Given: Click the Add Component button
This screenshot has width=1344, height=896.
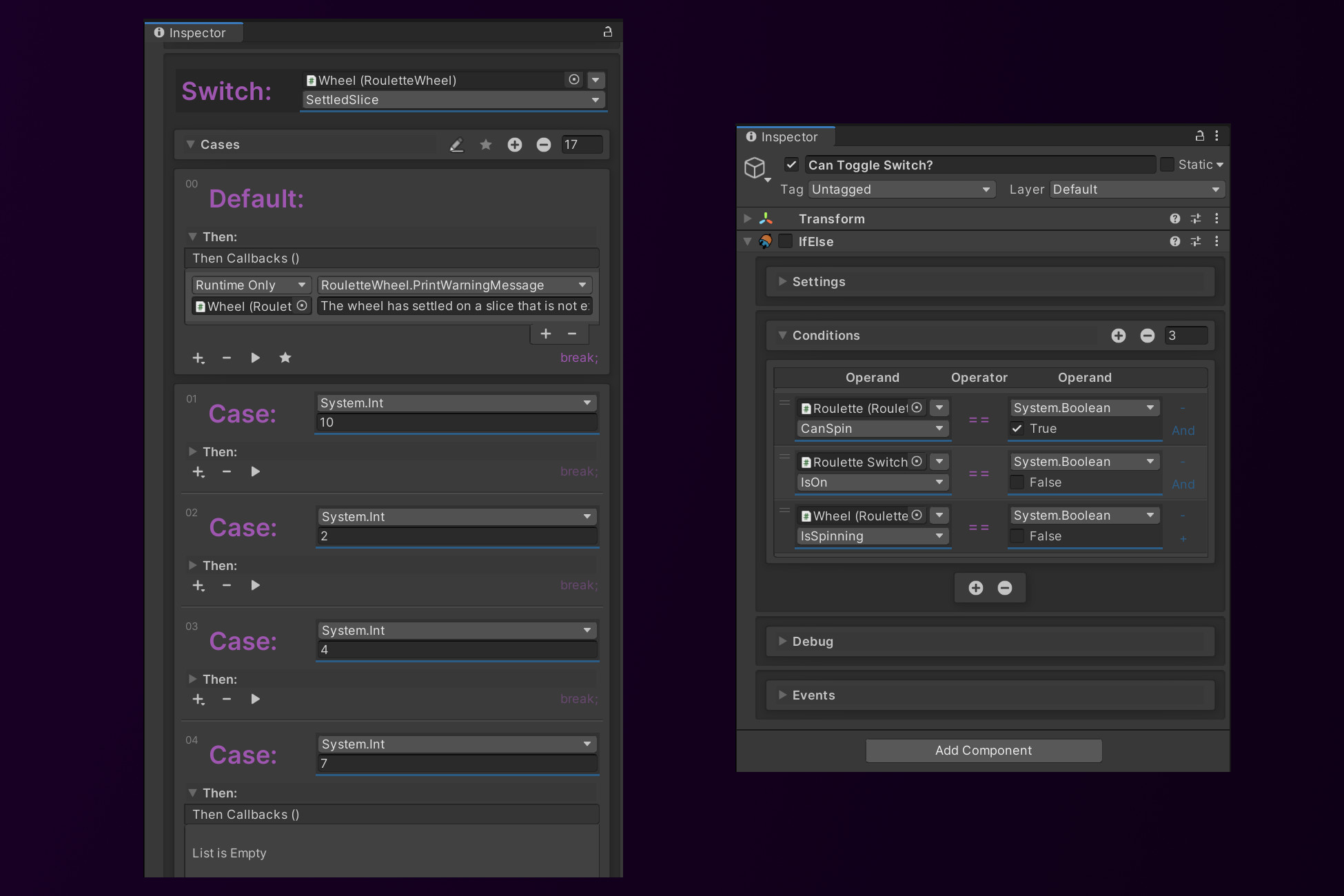Looking at the screenshot, I should point(984,751).
